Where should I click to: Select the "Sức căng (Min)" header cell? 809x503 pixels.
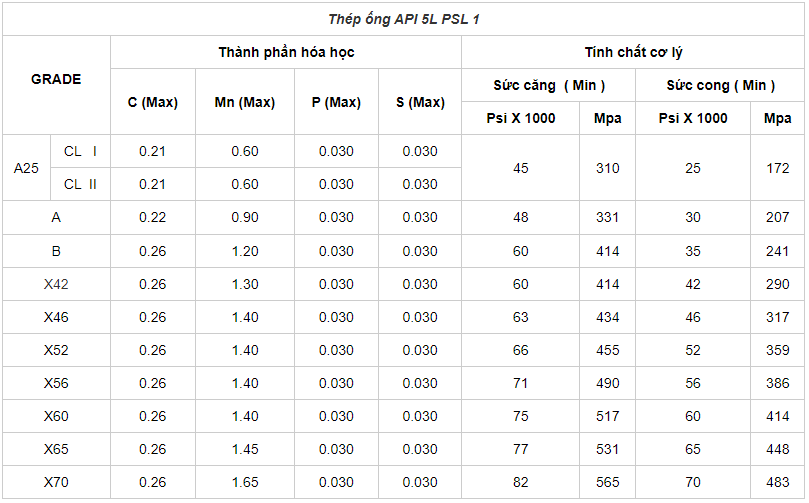click(548, 85)
